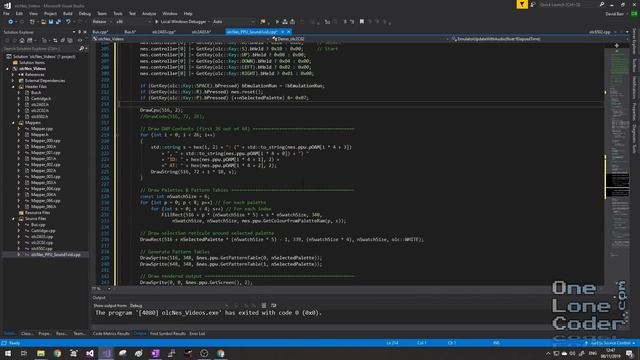Close the active olcNes_PPU editor tab
Viewport: 640px width, 360px height.
coord(289,32)
